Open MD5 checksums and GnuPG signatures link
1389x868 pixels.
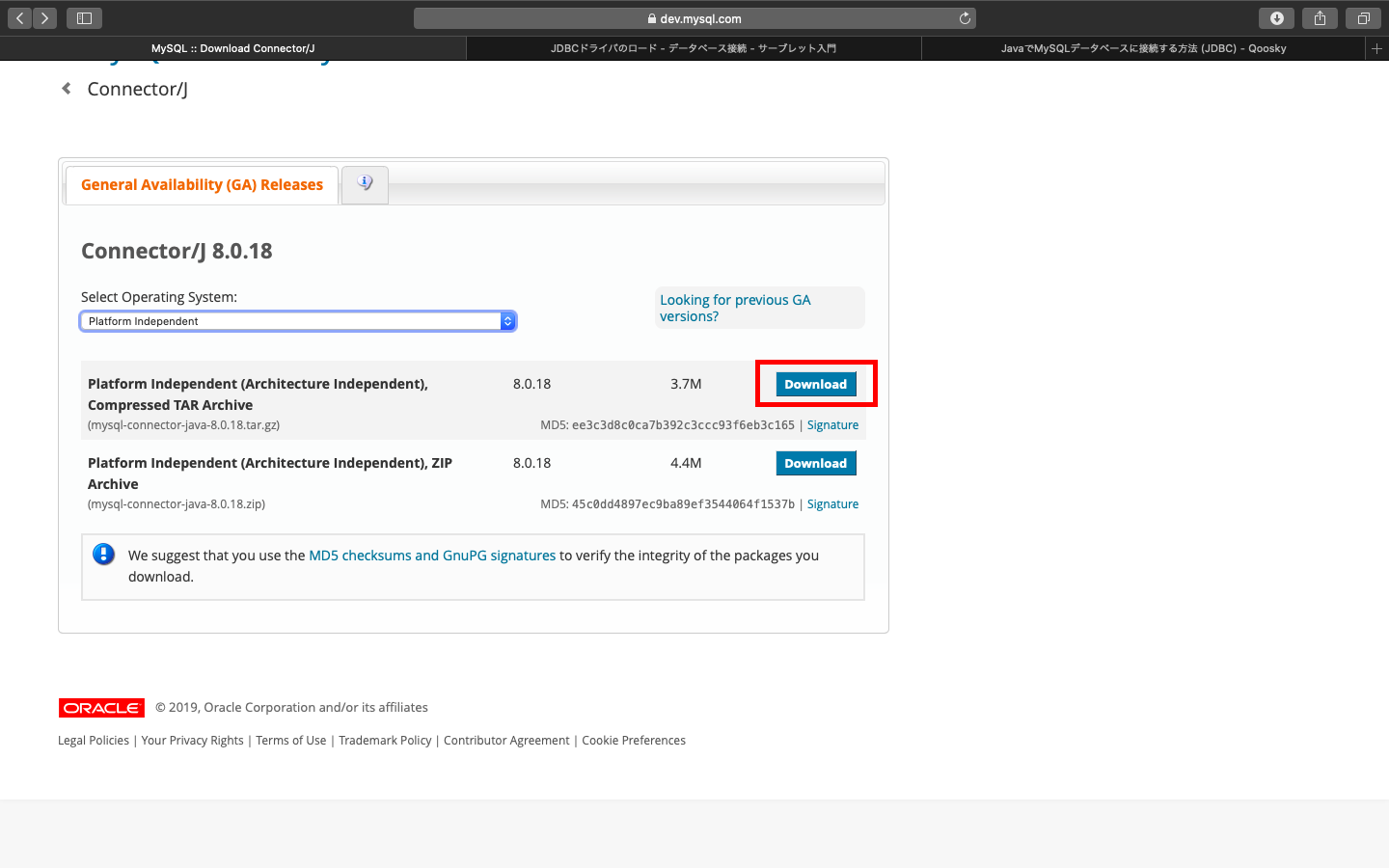(432, 556)
